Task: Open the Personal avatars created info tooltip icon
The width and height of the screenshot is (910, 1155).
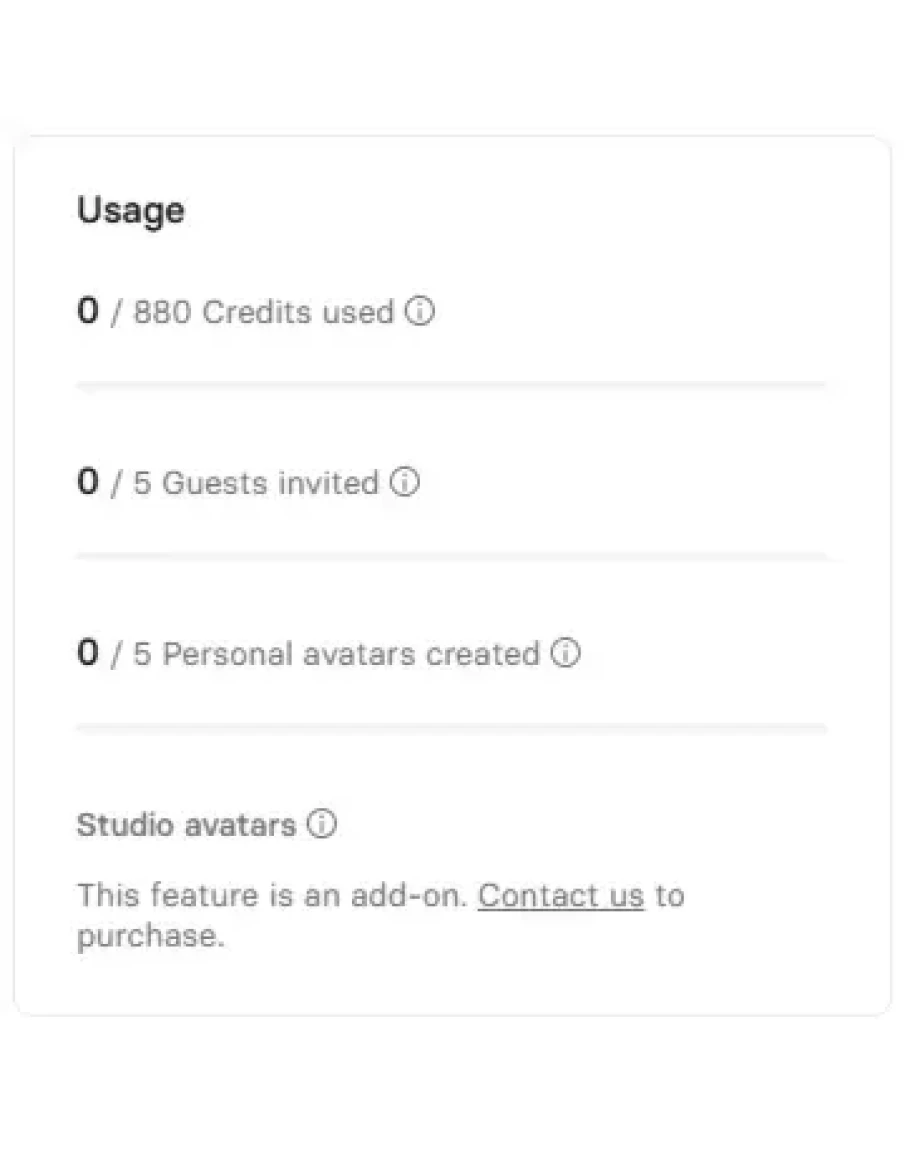Action: (566, 654)
